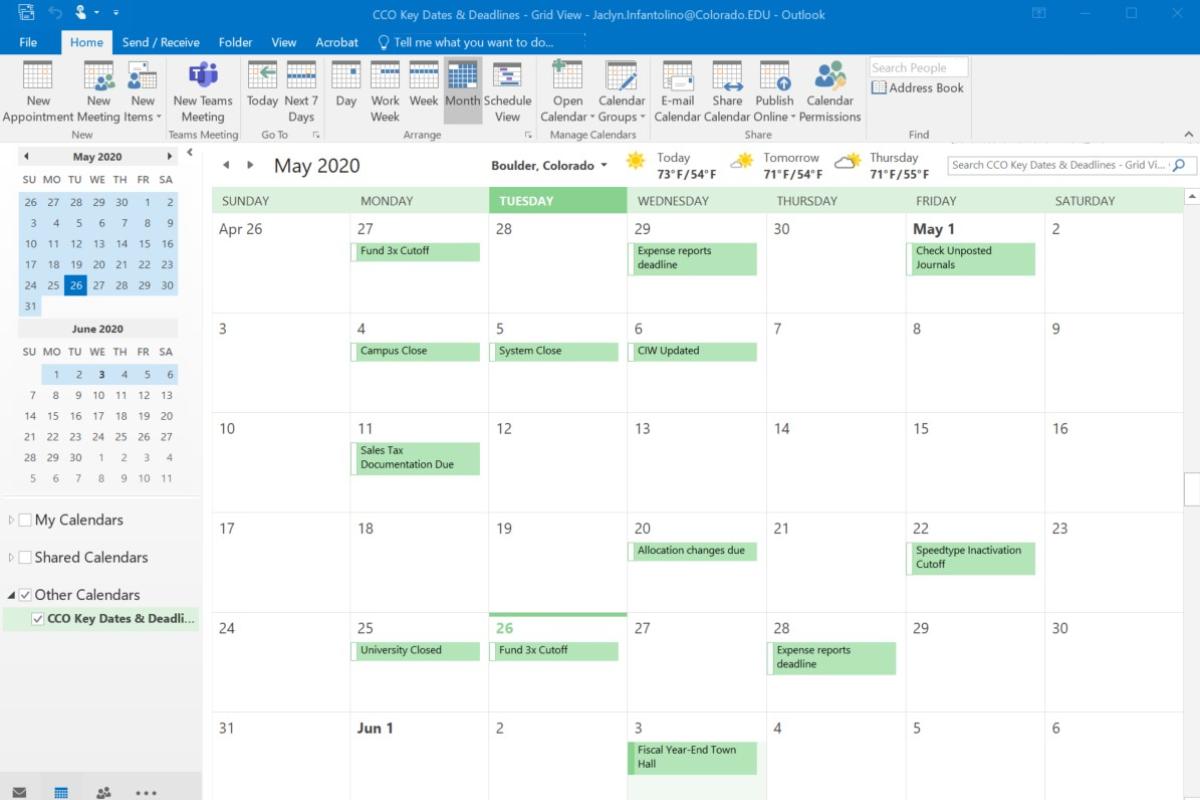Open Sales Tax Documentation Due event

[x=415, y=458]
